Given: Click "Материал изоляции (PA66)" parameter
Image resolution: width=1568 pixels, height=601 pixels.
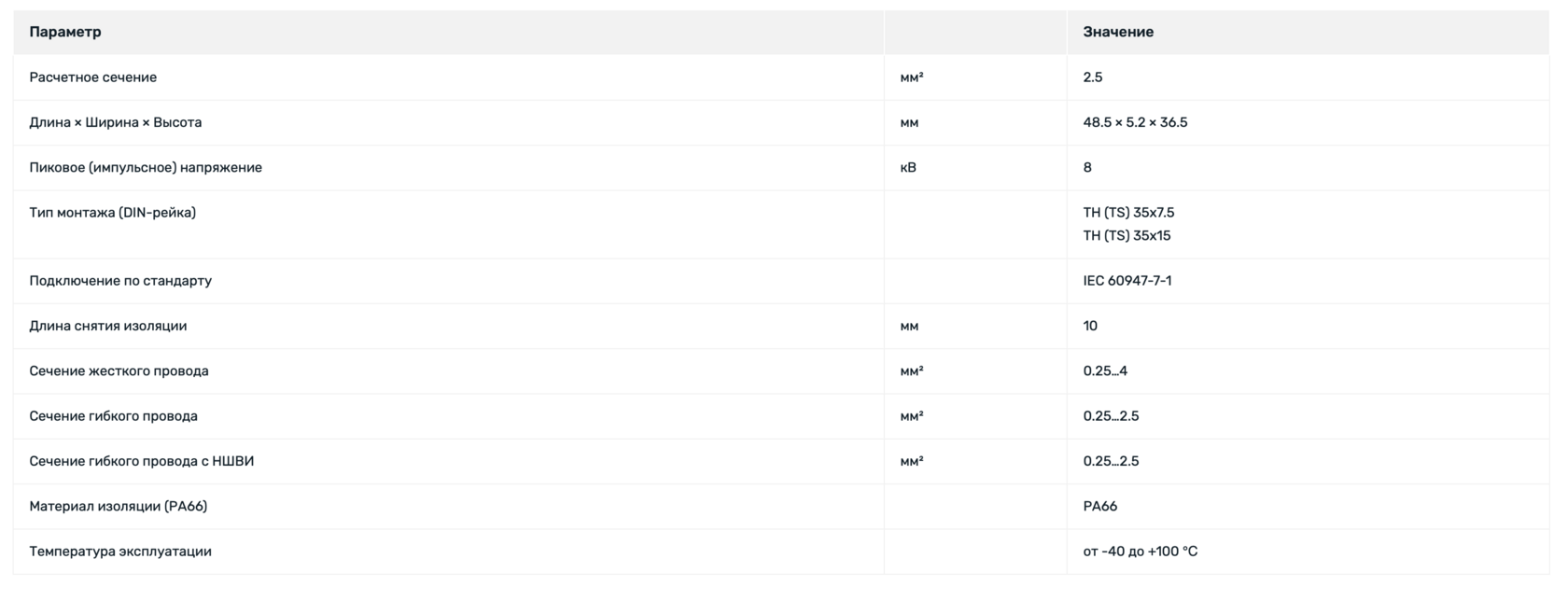Looking at the screenshot, I should [x=119, y=507].
